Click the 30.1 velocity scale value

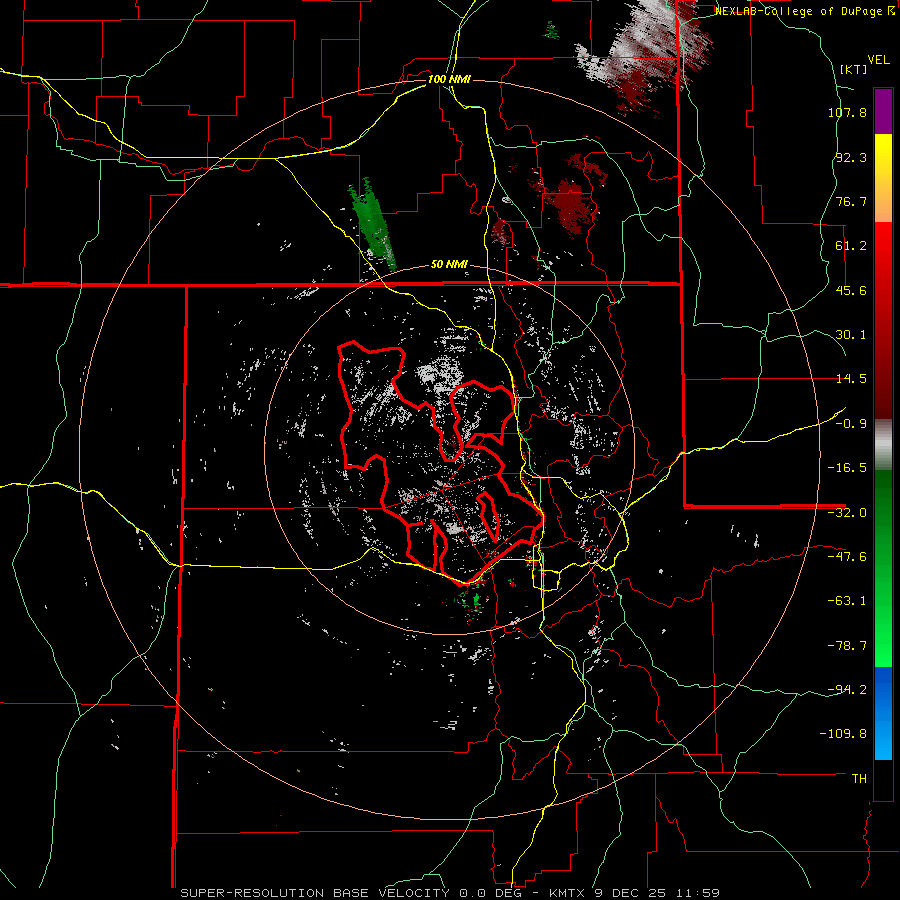point(851,335)
